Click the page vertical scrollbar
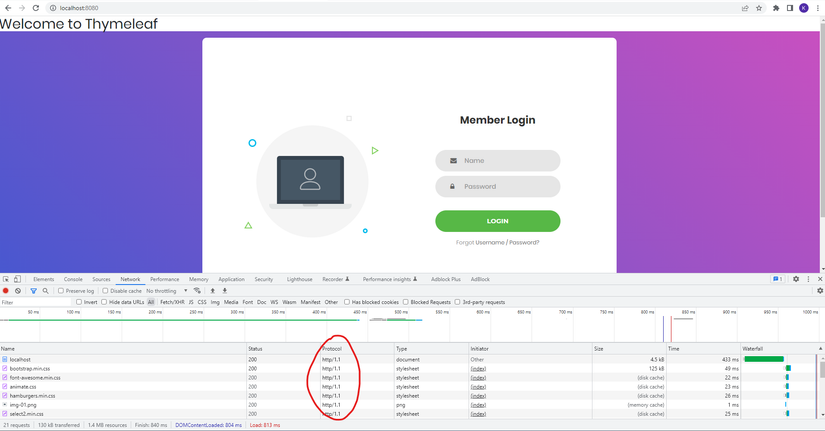The height and width of the screenshot is (431, 825). pyautogui.click(x=822, y=119)
